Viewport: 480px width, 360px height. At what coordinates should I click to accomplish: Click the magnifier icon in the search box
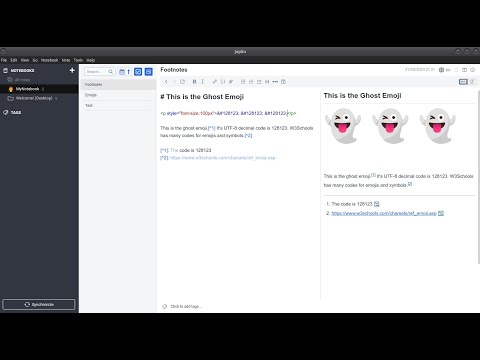(111, 72)
